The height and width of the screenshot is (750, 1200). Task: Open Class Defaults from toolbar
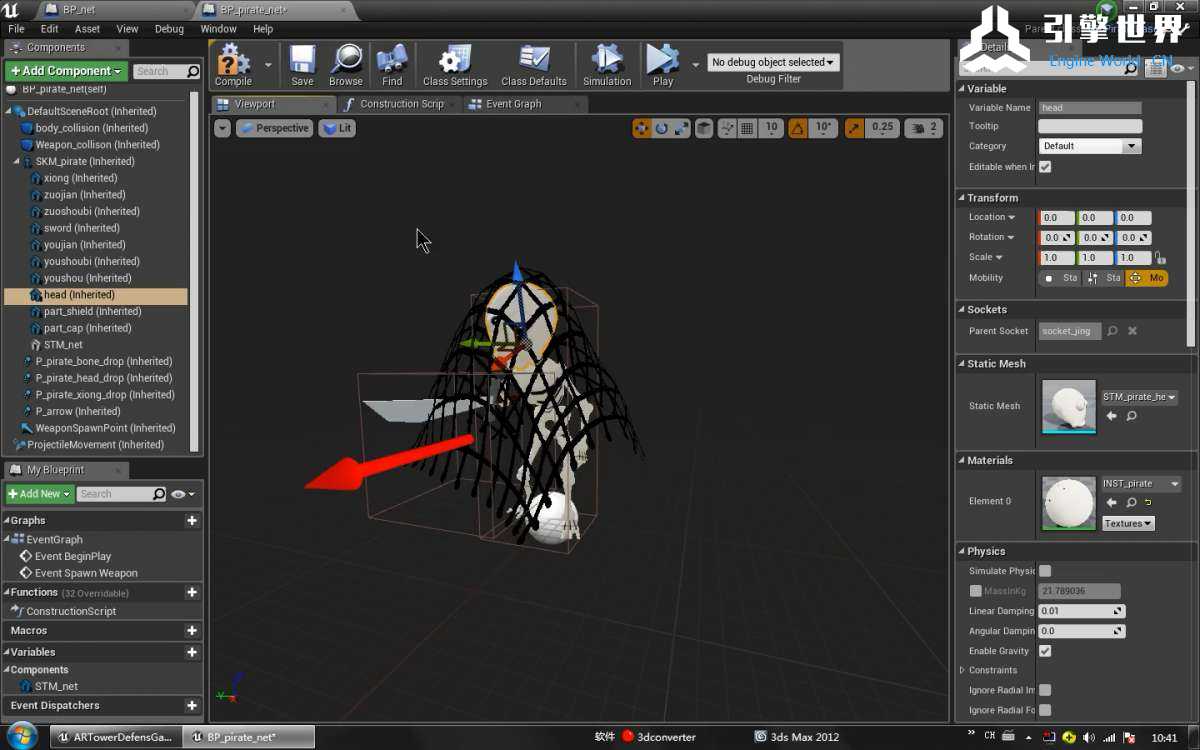(534, 62)
